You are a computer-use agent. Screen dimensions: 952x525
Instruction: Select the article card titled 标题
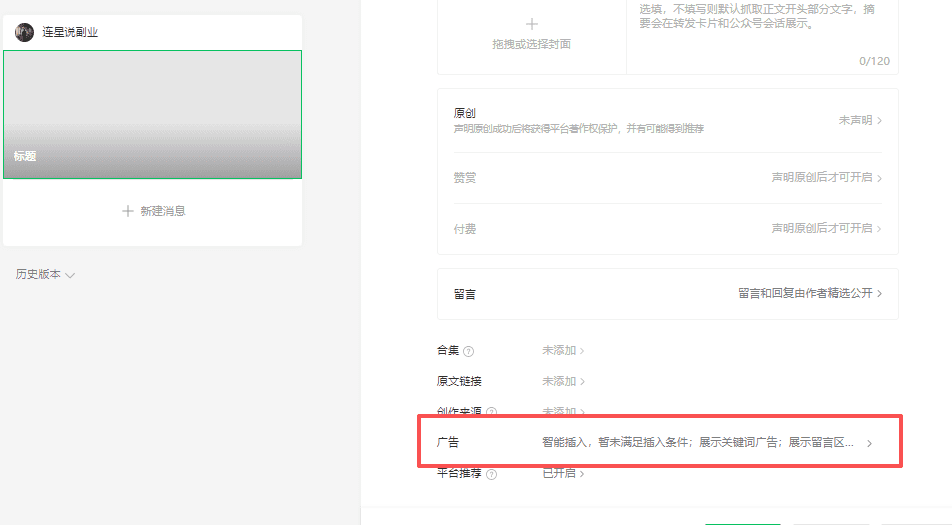click(x=152, y=114)
